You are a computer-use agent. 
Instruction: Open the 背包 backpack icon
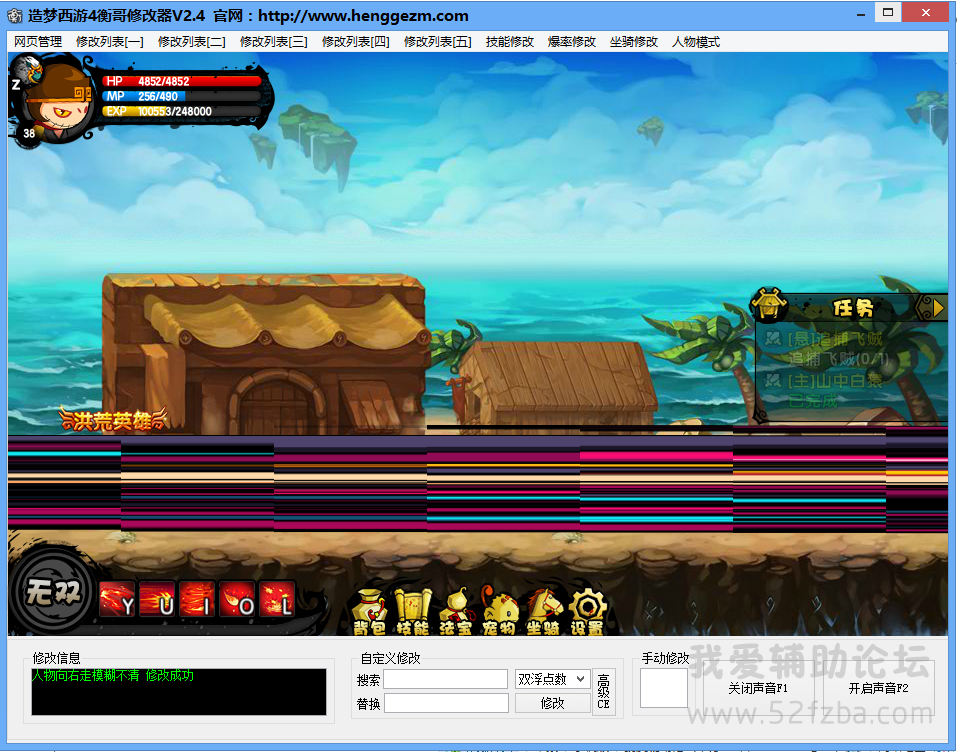[x=368, y=611]
